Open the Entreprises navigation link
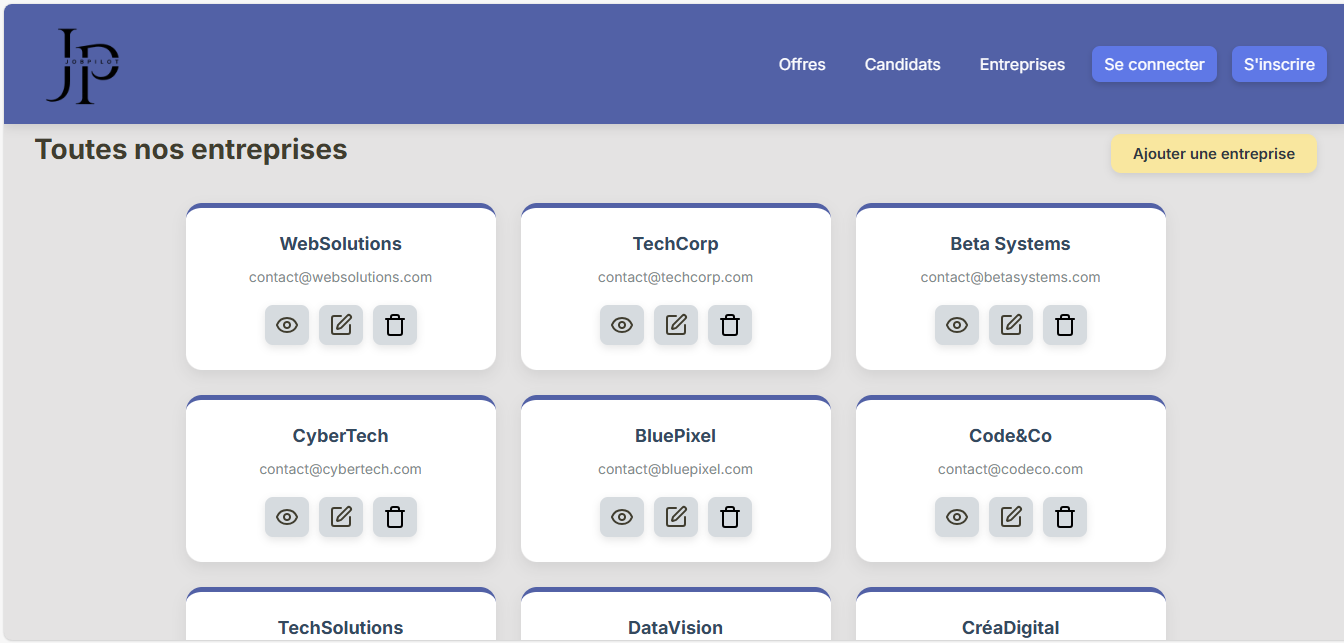The width and height of the screenshot is (1344, 643). tap(1022, 64)
